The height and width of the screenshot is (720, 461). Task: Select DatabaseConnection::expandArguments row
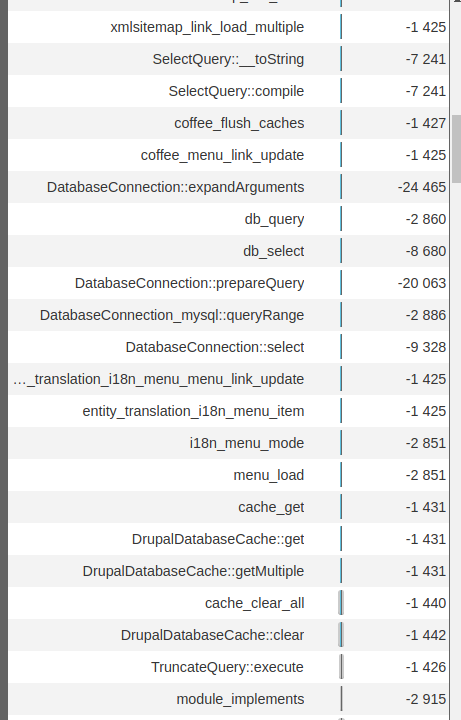pyautogui.click(x=228, y=187)
